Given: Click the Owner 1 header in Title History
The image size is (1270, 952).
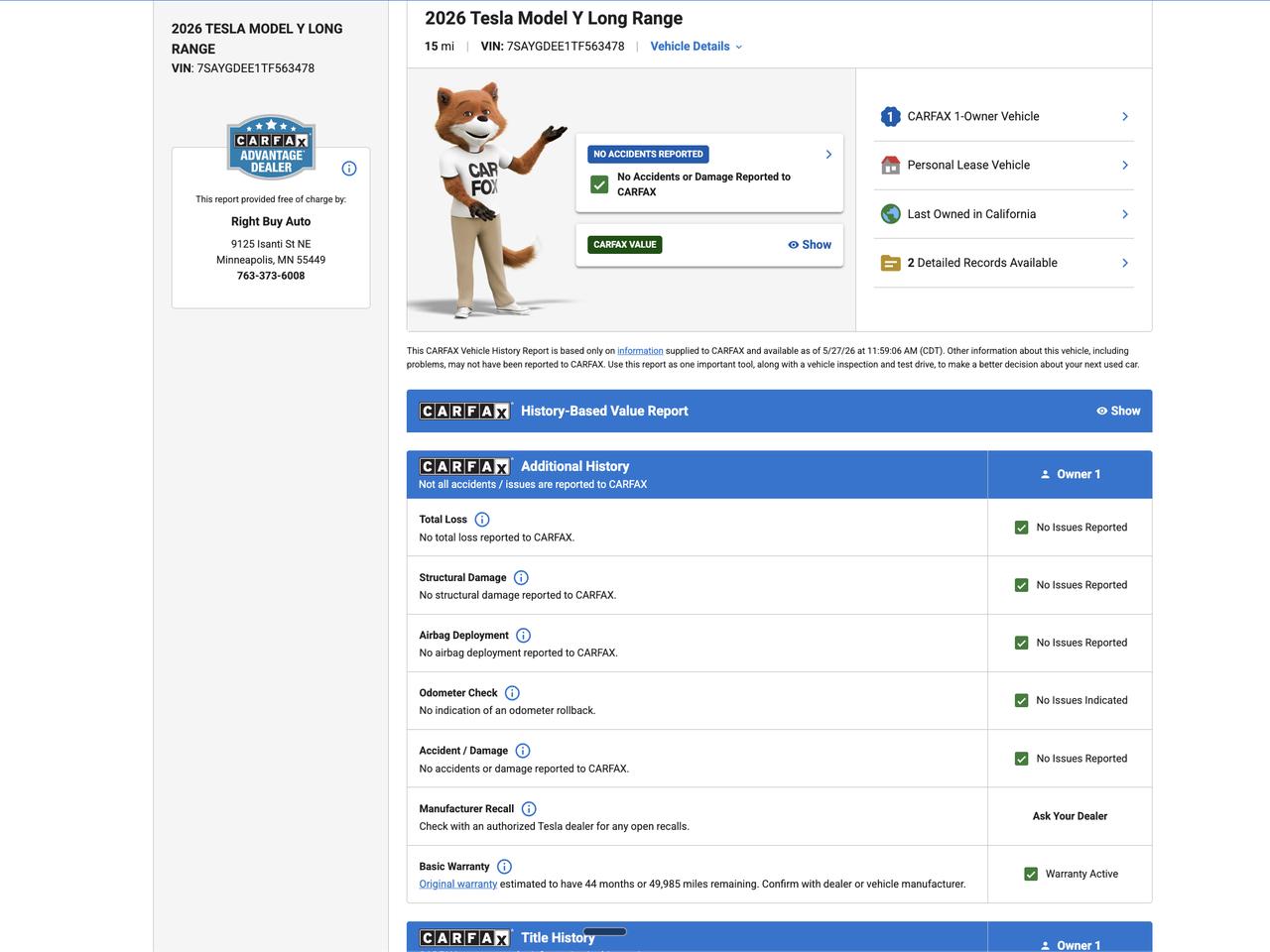Looking at the screenshot, I should click(1070, 938).
